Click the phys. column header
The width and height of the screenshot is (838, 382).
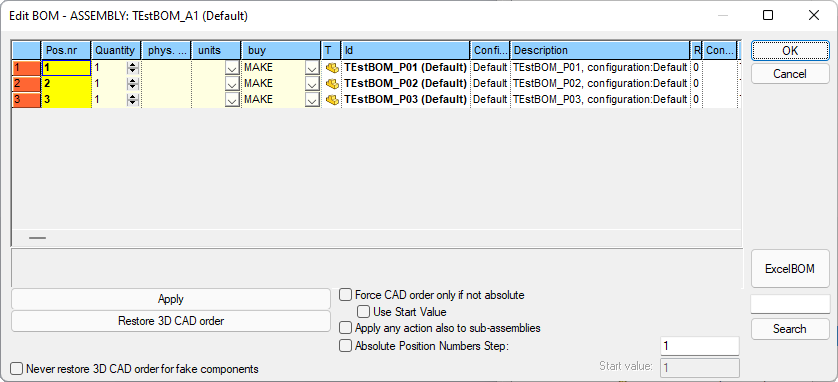166,51
